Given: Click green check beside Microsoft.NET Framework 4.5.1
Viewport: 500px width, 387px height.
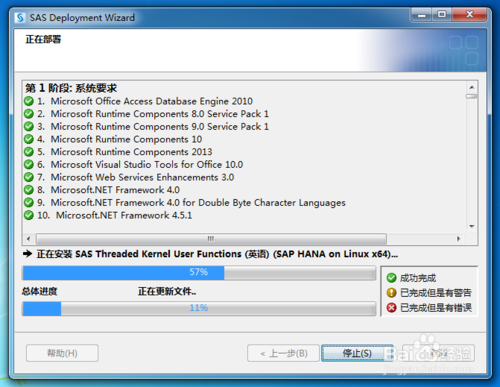Looking at the screenshot, I should pyautogui.click(x=29, y=215).
